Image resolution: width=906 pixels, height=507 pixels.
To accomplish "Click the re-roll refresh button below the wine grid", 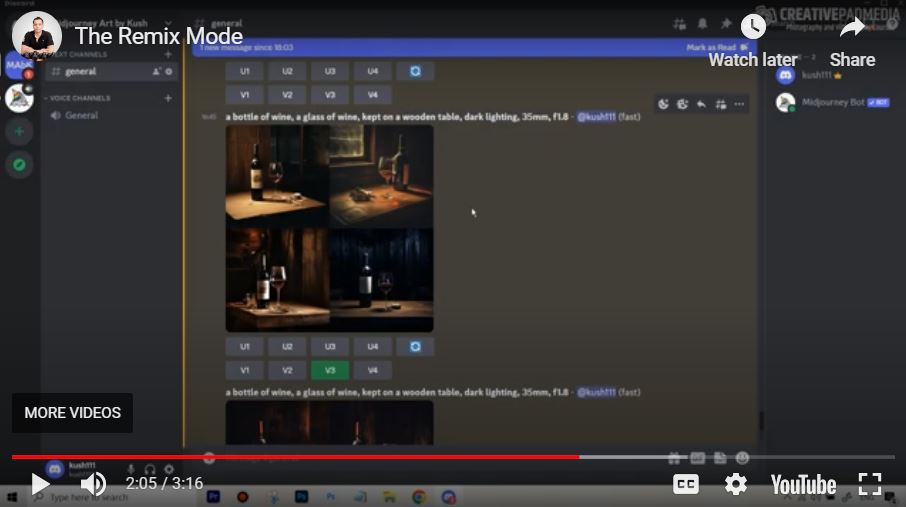I will pyautogui.click(x=415, y=346).
